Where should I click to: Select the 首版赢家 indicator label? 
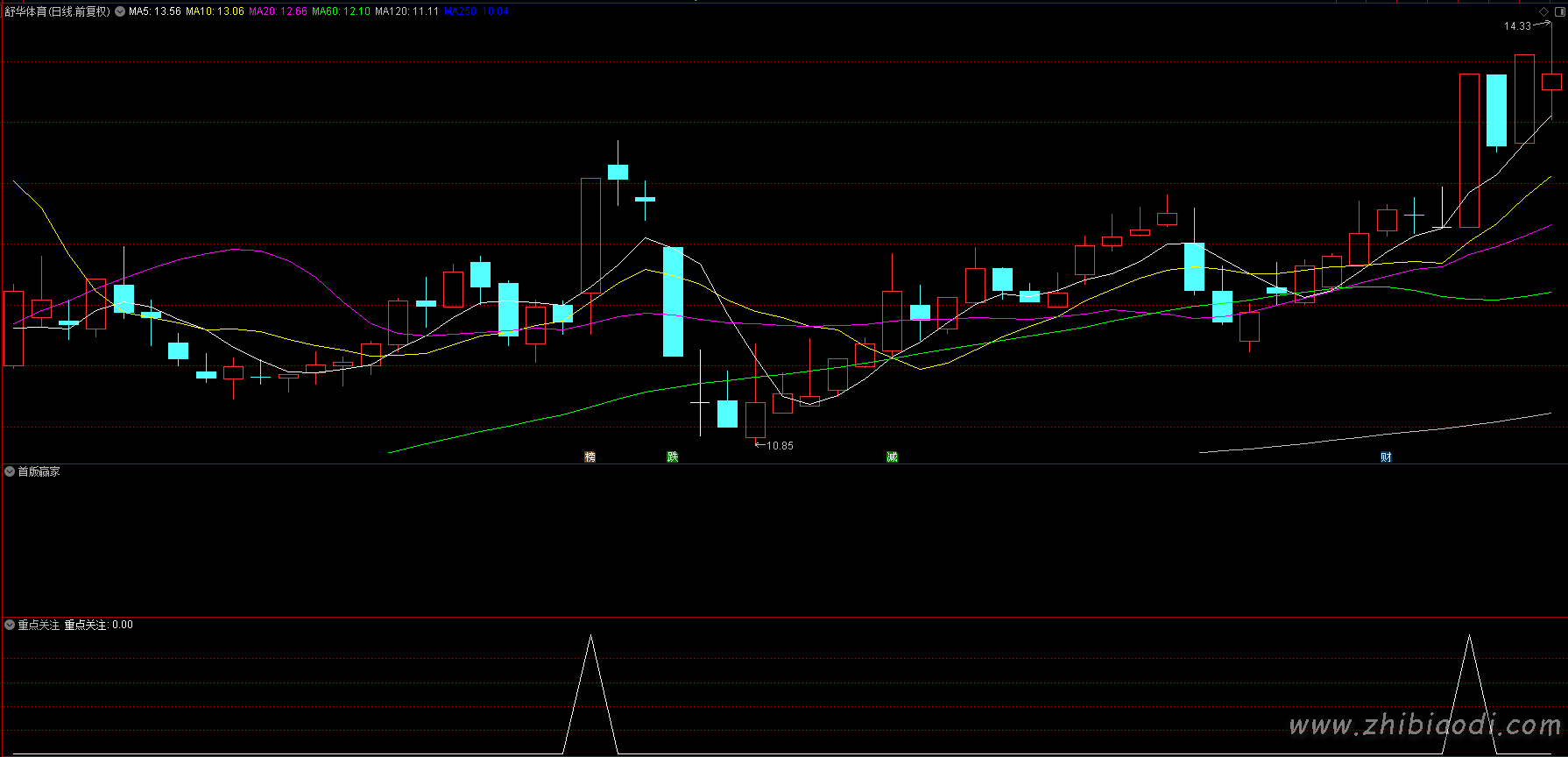coord(39,471)
